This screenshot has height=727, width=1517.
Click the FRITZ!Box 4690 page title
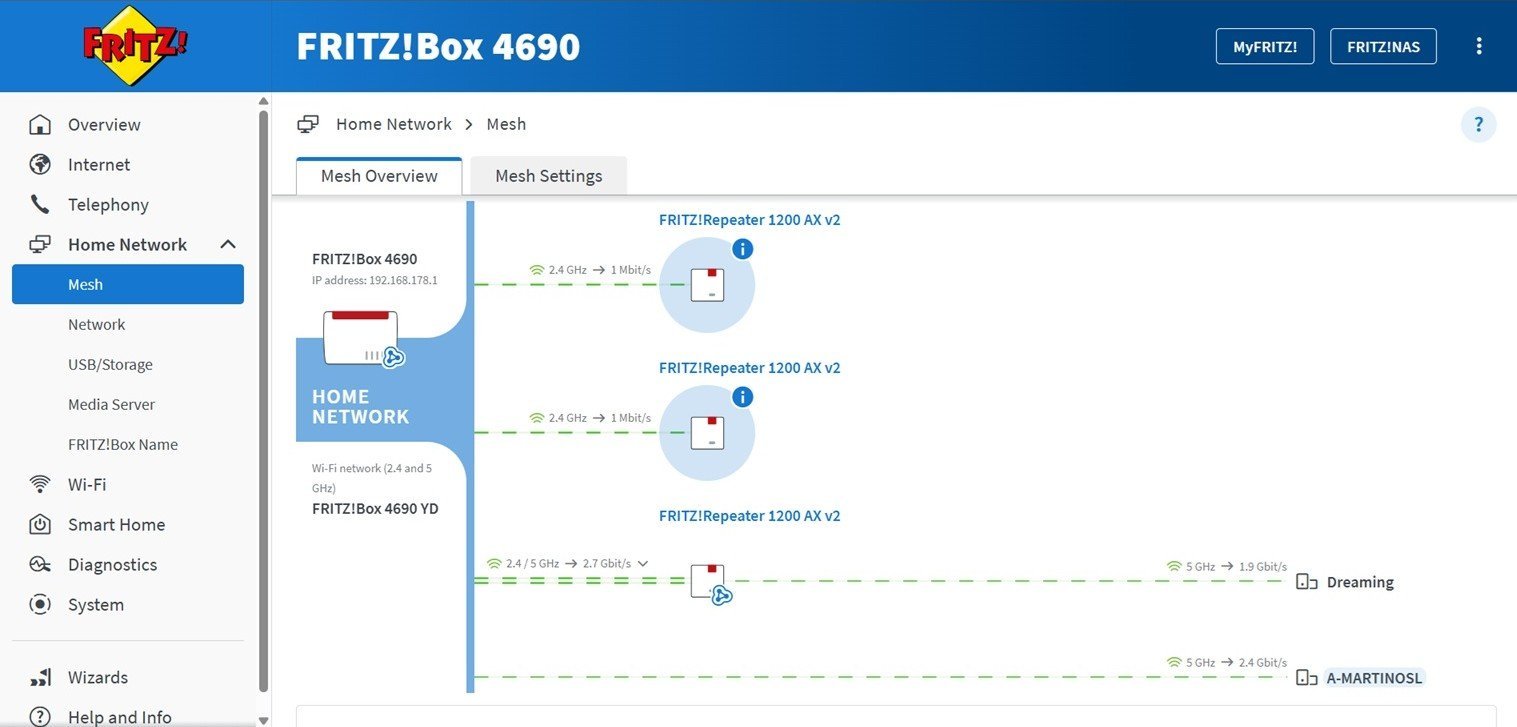click(x=438, y=46)
